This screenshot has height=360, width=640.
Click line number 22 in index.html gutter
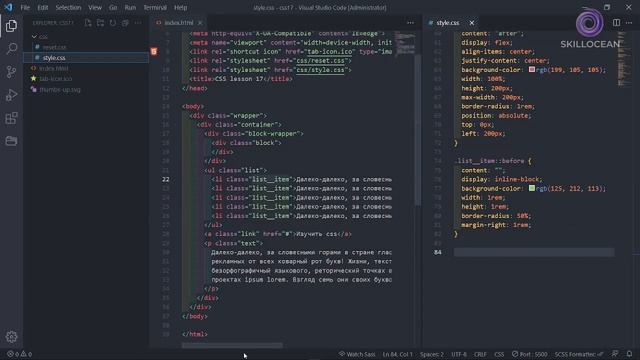[166, 179]
